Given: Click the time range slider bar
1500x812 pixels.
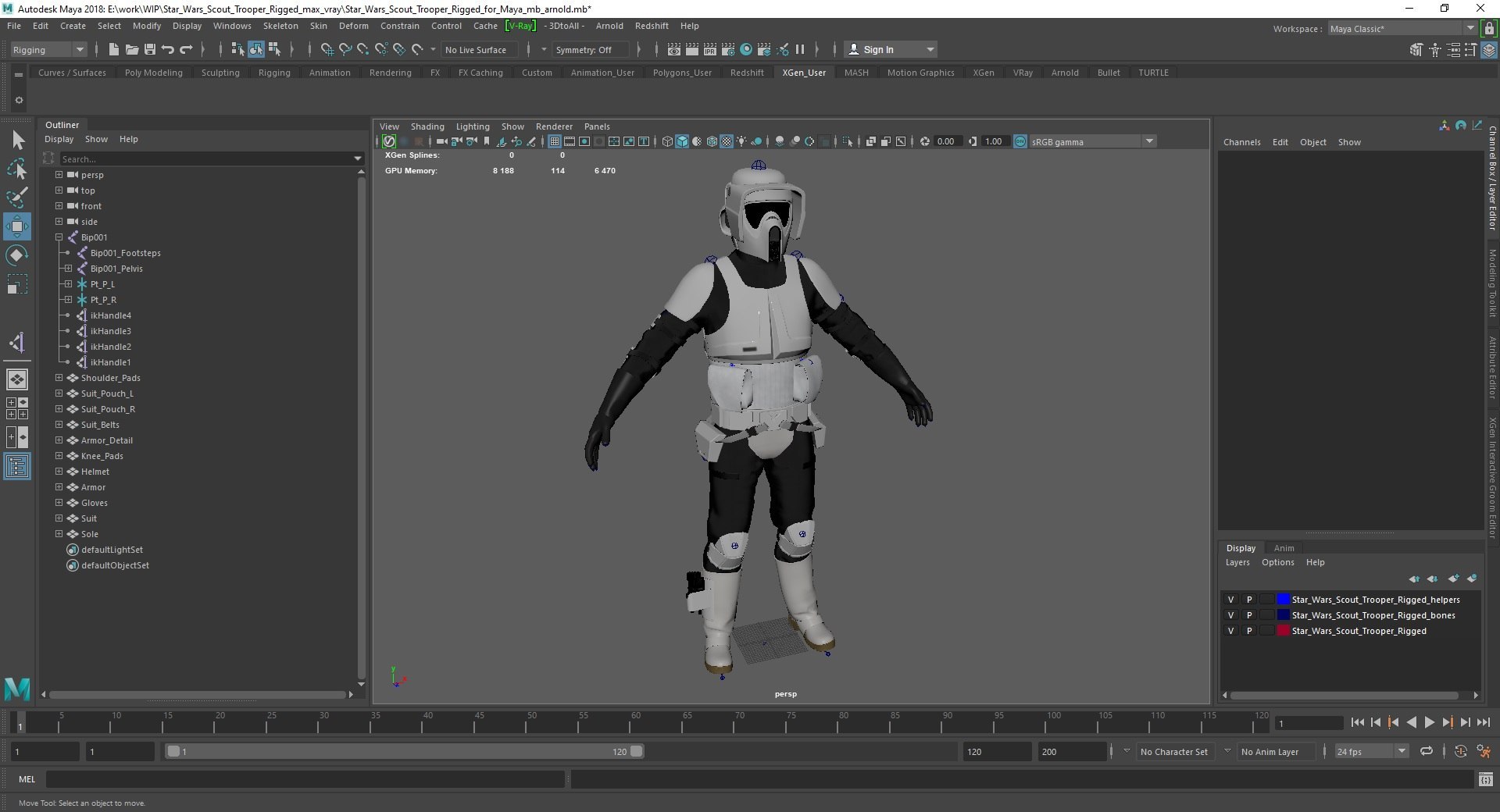Looking at the screenshot, I should tap(404, 751).
